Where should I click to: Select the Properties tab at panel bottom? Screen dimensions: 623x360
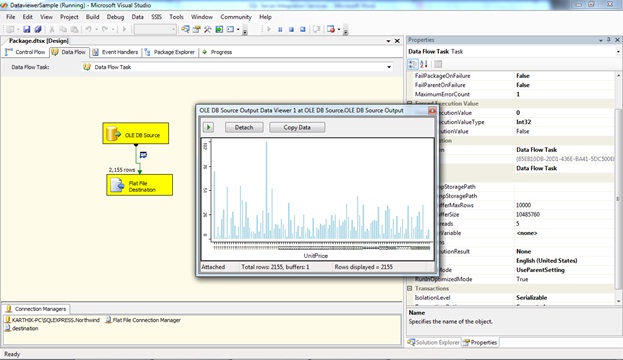(x=480, y=342)
